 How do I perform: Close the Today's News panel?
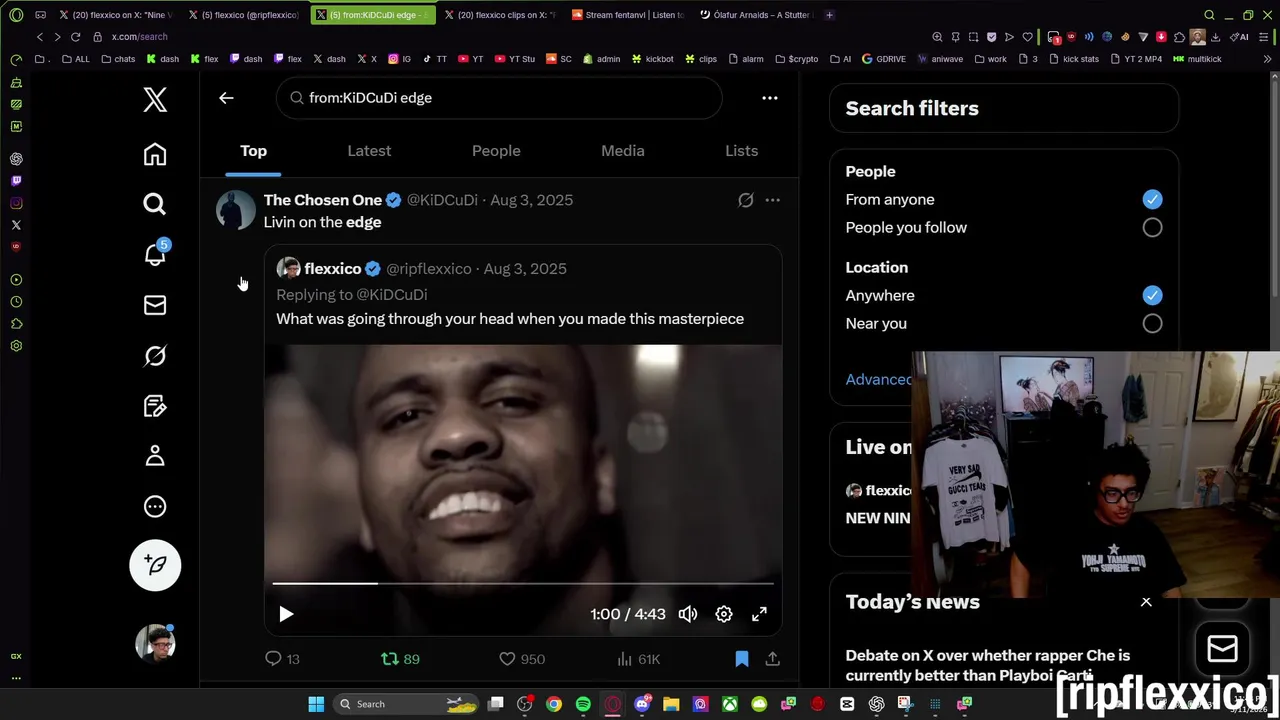(x=1146, y=602)
